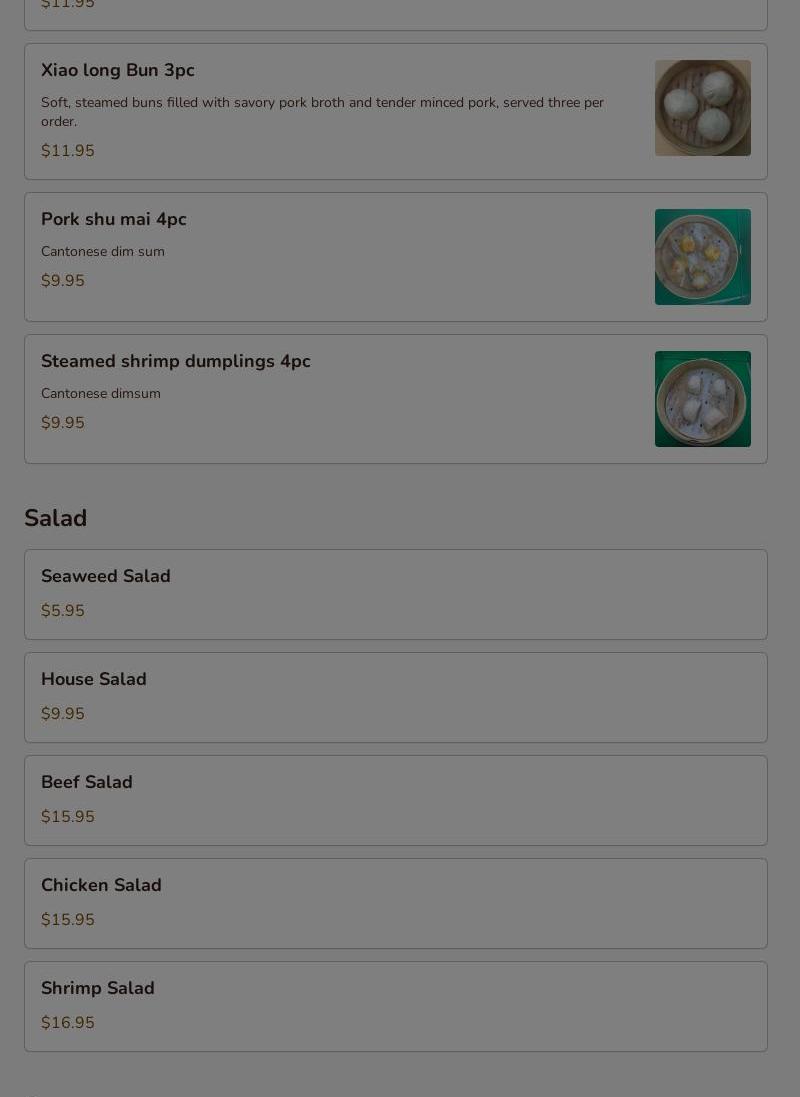Choose the Seaweed Salad menu item

tap(396, 594)
